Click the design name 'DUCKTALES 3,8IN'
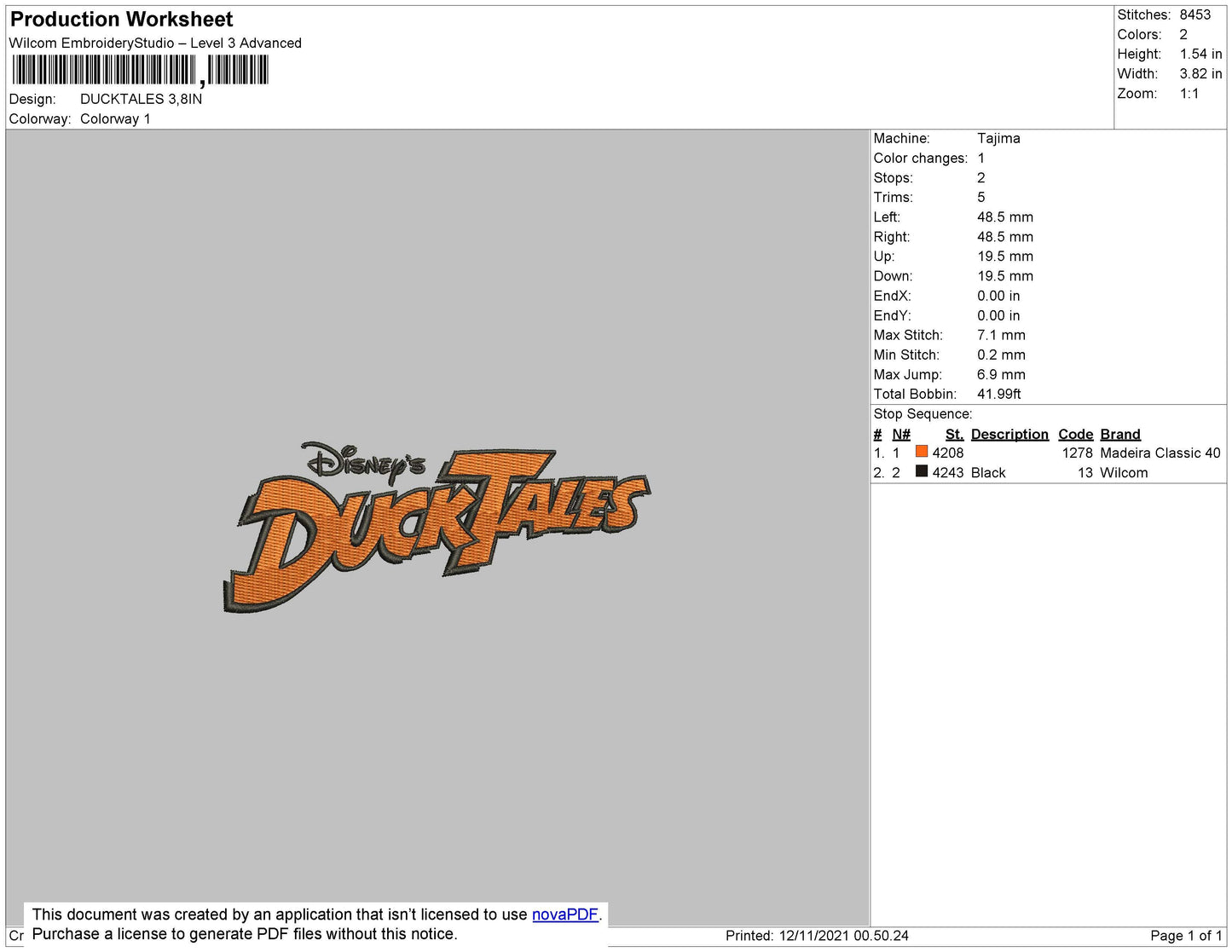This screenshot has width=1232, height=952. coord(142,99)
